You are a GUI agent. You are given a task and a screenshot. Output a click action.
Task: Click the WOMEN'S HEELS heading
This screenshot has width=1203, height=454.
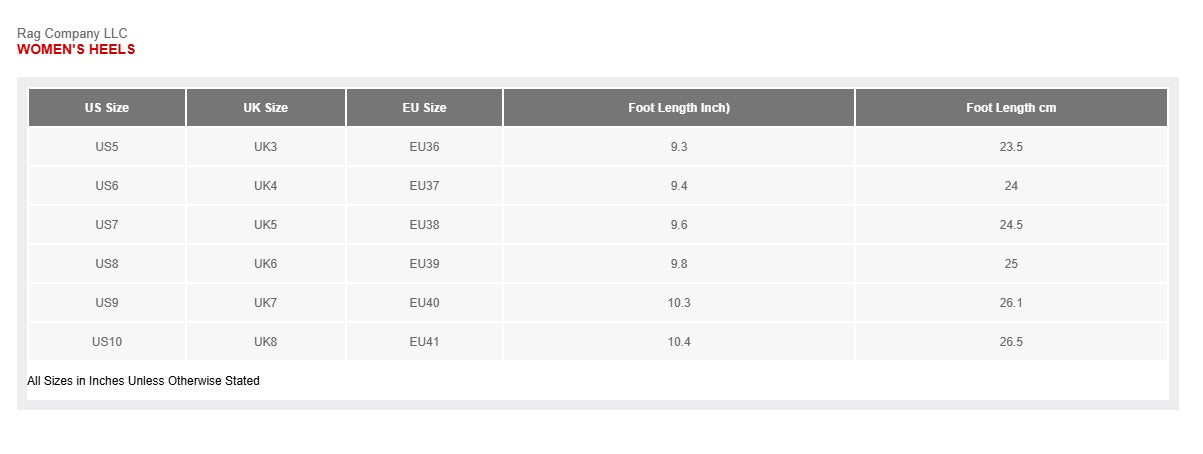click(76, 49)
